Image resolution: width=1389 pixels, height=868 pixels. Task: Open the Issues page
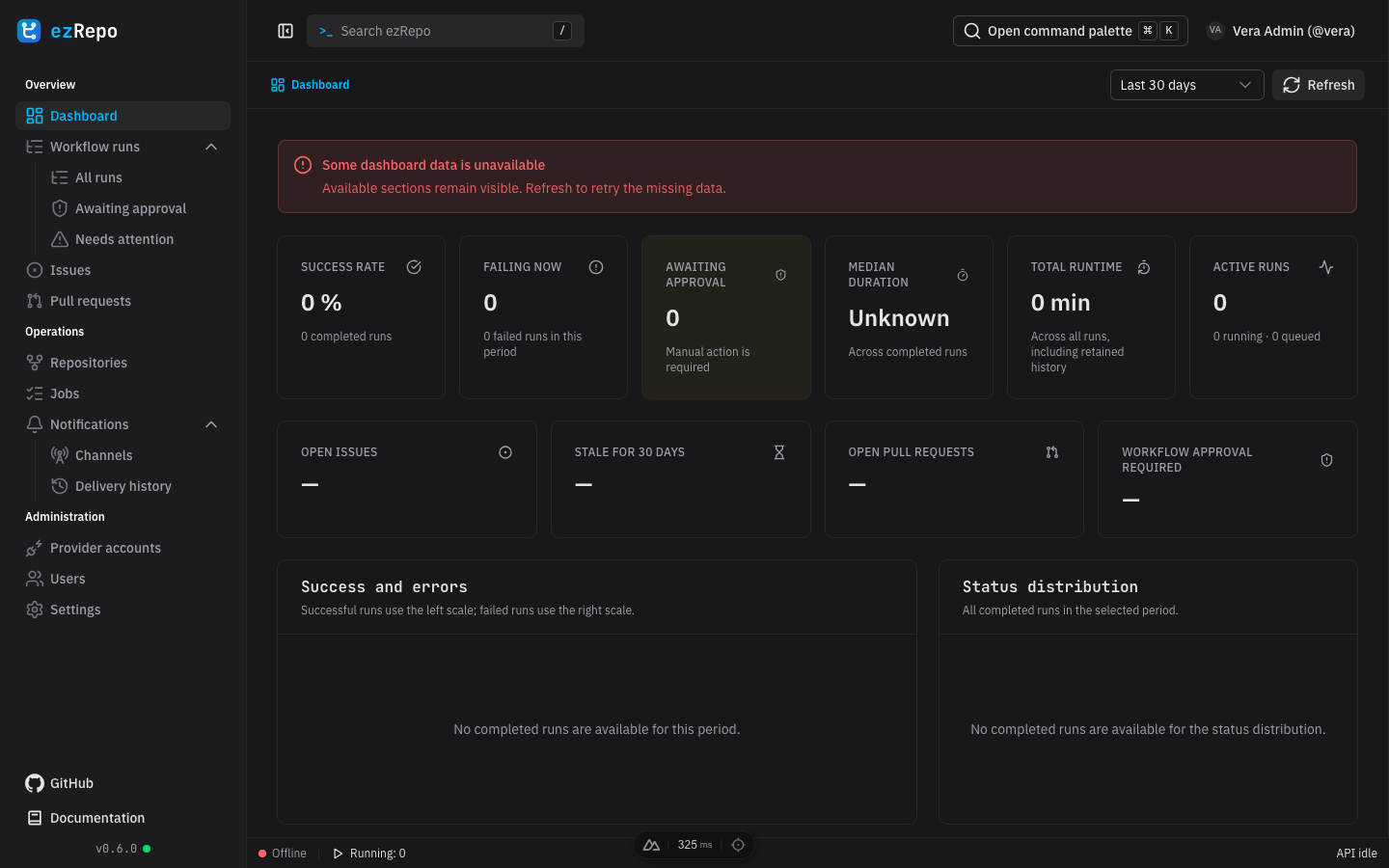click(x=123, y=270)
